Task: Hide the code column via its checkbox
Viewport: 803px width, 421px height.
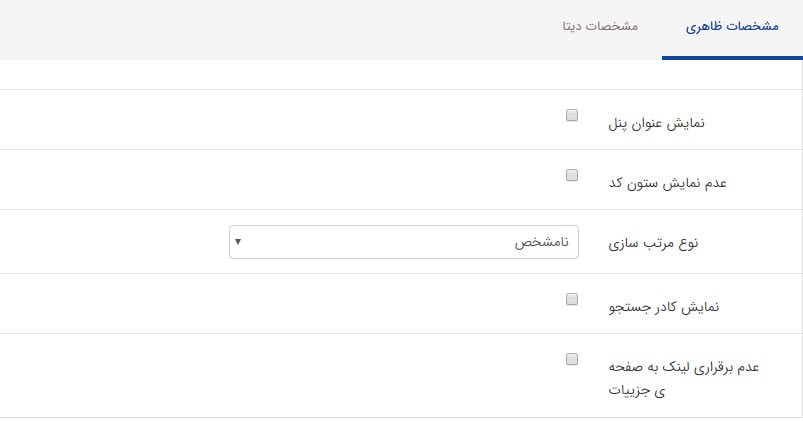Action: click(x=572, y=175)
